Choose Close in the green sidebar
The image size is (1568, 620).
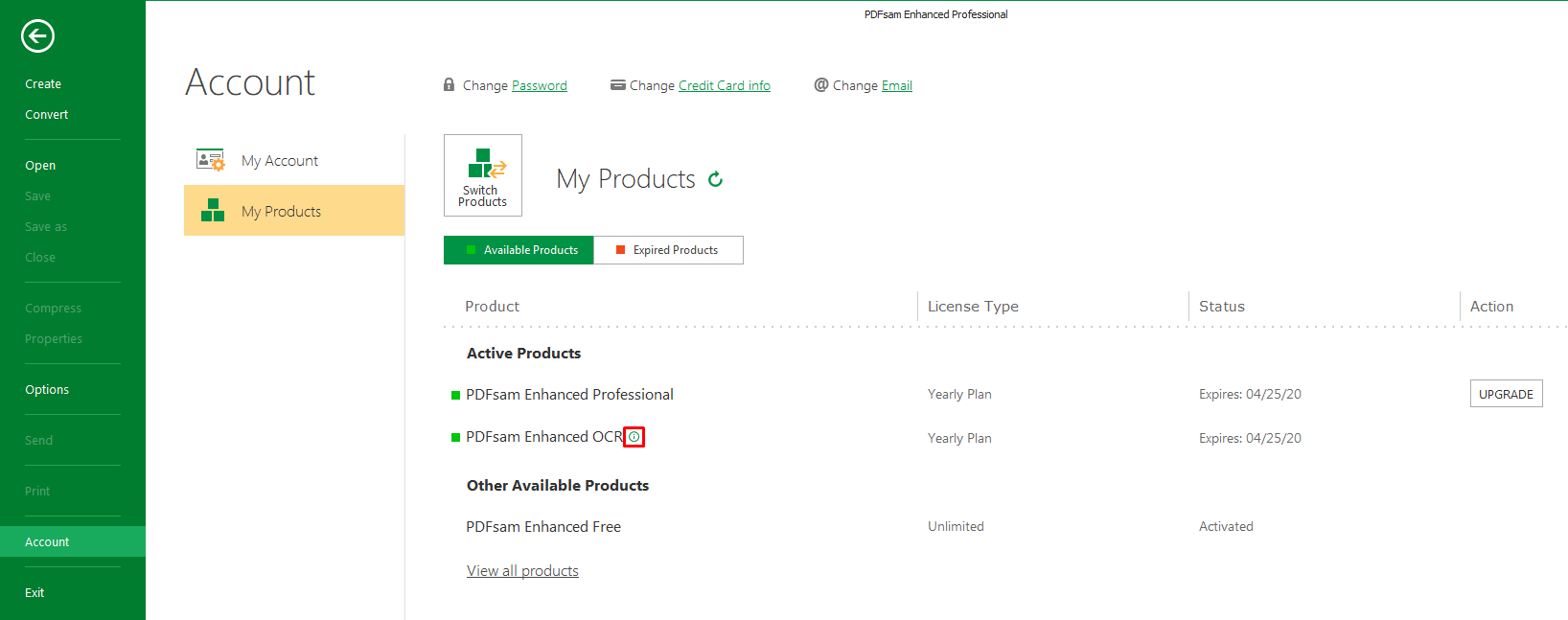click(40, 258)
